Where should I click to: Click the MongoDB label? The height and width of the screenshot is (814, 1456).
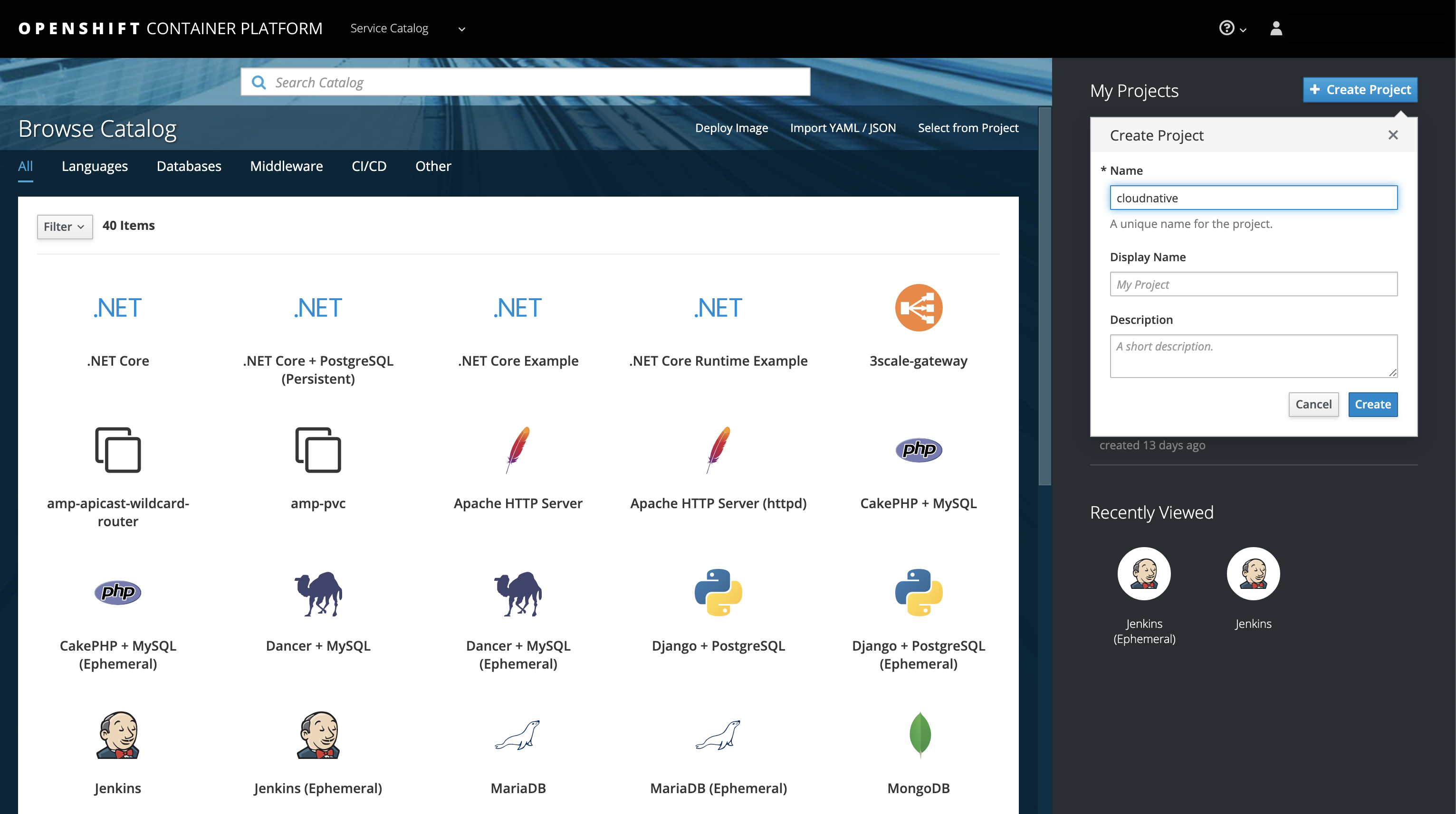(919, 788)
